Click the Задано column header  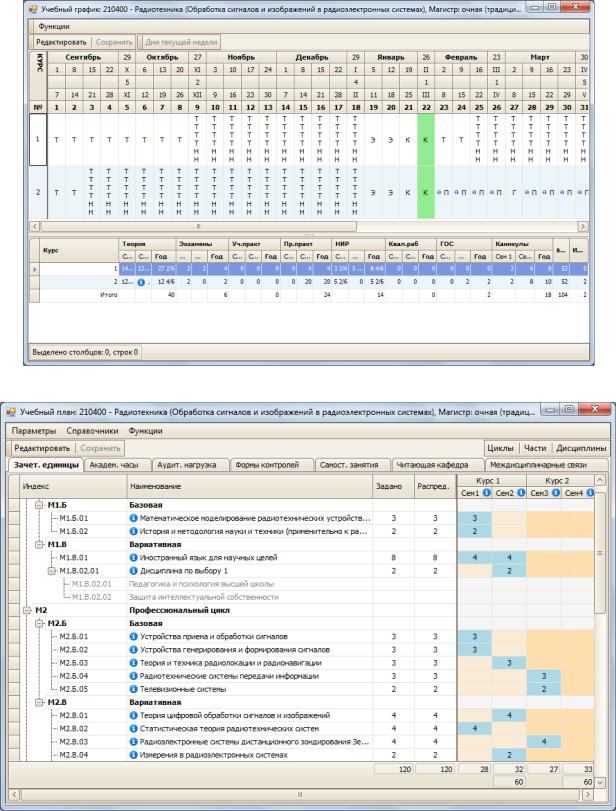(x=394, y=486)
